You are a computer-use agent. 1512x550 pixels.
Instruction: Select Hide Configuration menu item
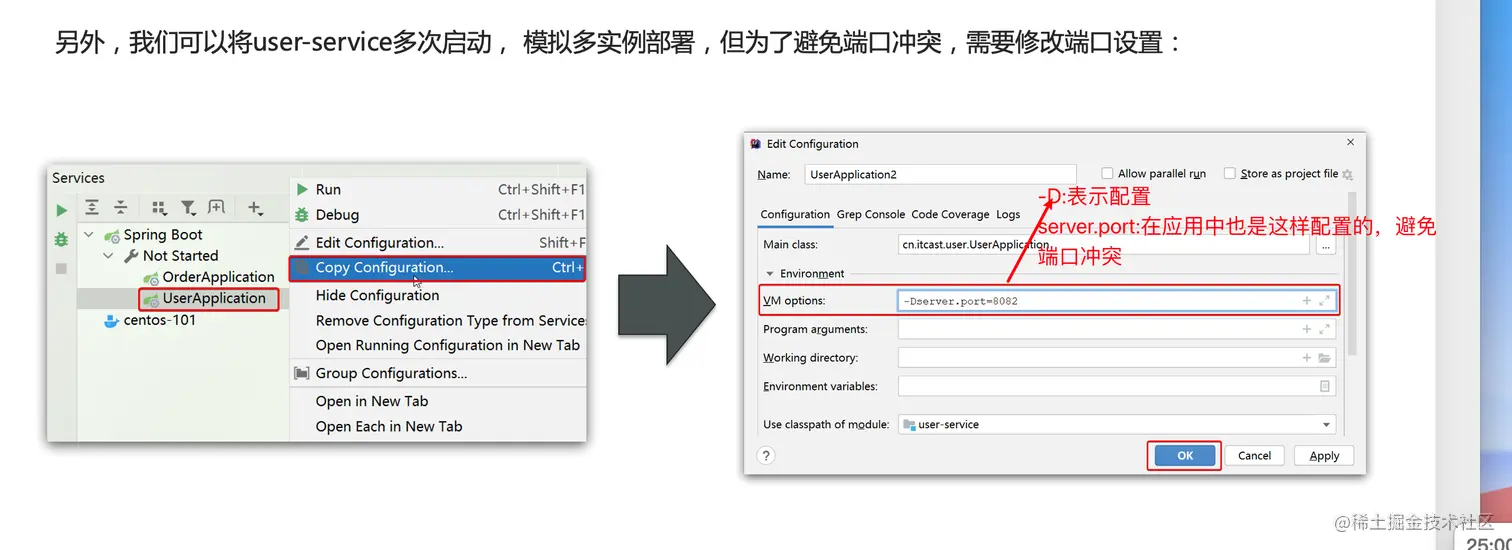coord(438,295)
